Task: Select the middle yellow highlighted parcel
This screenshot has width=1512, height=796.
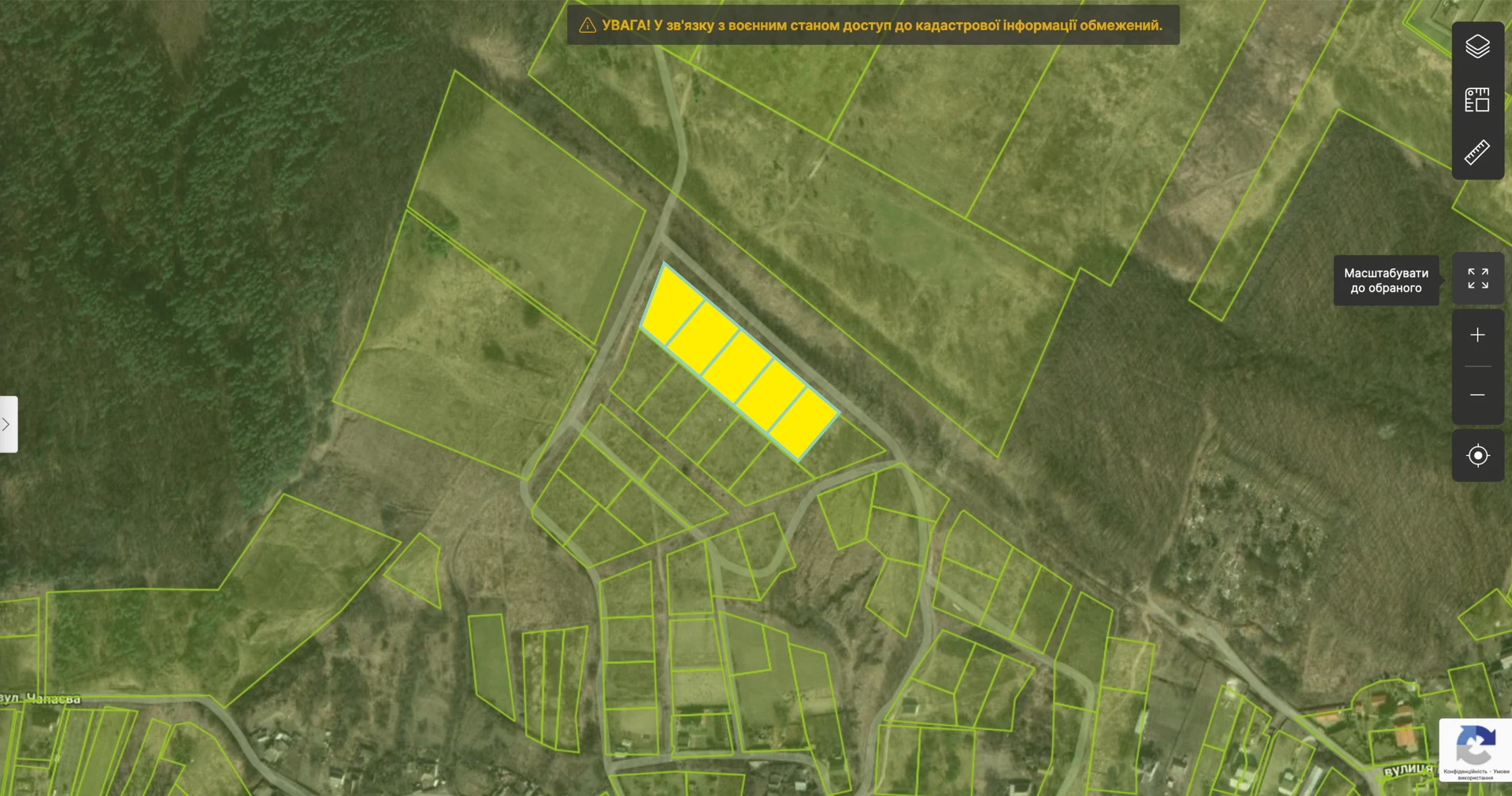Action: pyautogui.click(x=737, y=366)
